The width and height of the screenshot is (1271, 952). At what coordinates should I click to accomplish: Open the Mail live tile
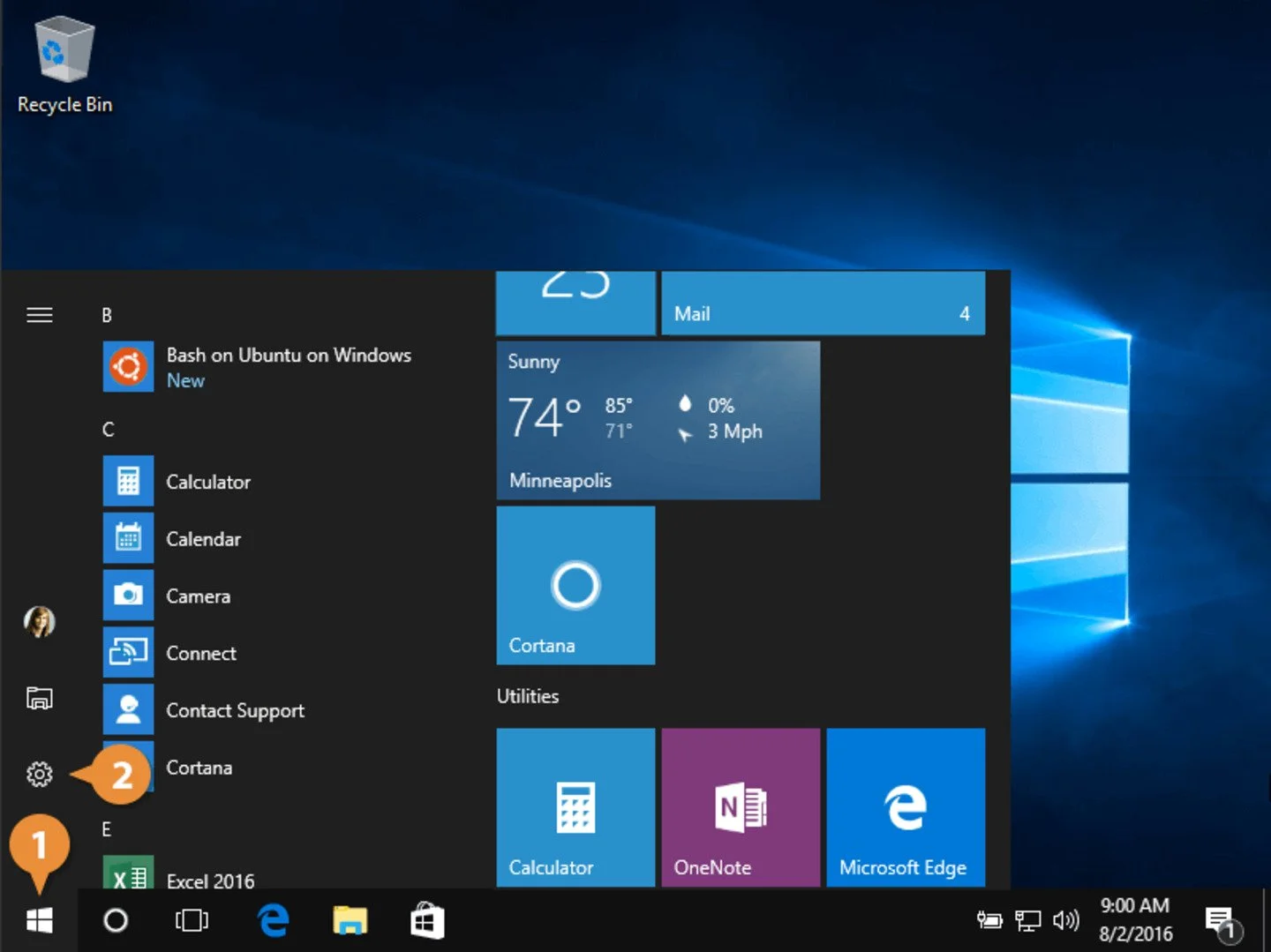point(823,304)
